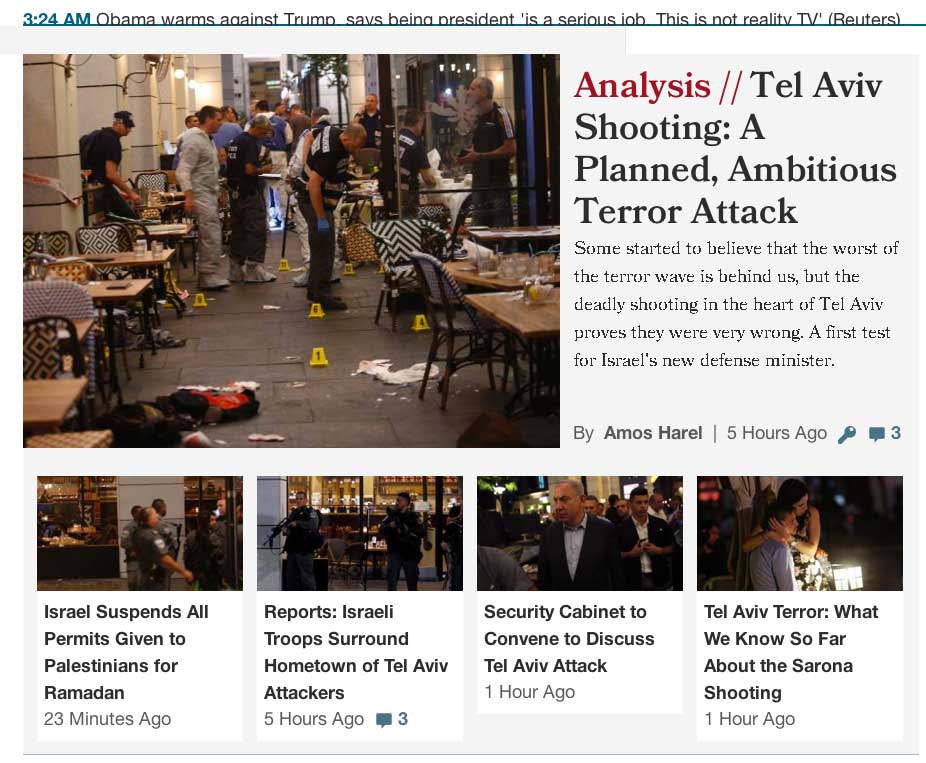This screenshot has height=763, width=926.
Task: Open thumbnail of man in dark suit walking
Action: [580, 533]
